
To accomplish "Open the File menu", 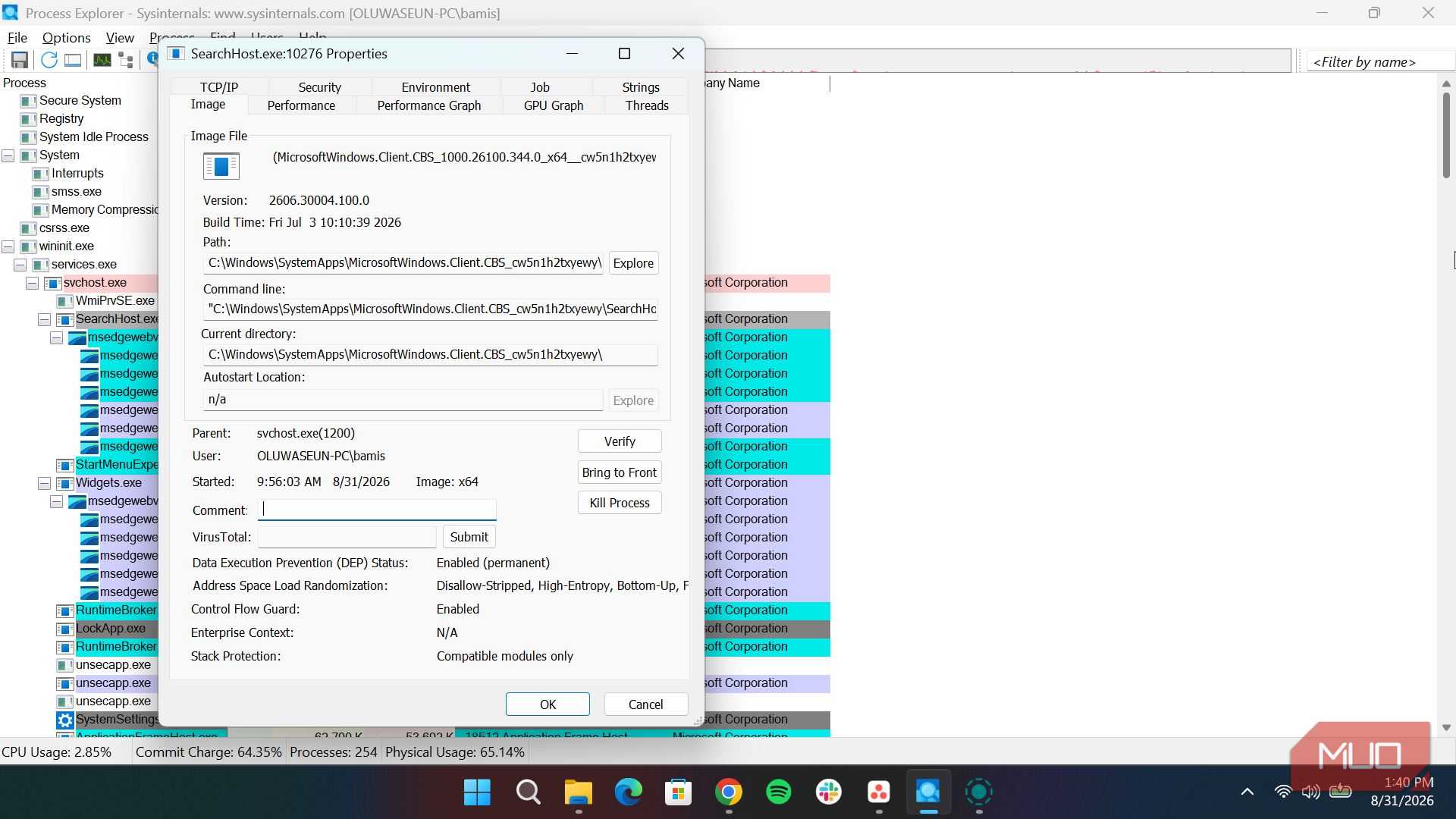I will [x=17, y=37].
